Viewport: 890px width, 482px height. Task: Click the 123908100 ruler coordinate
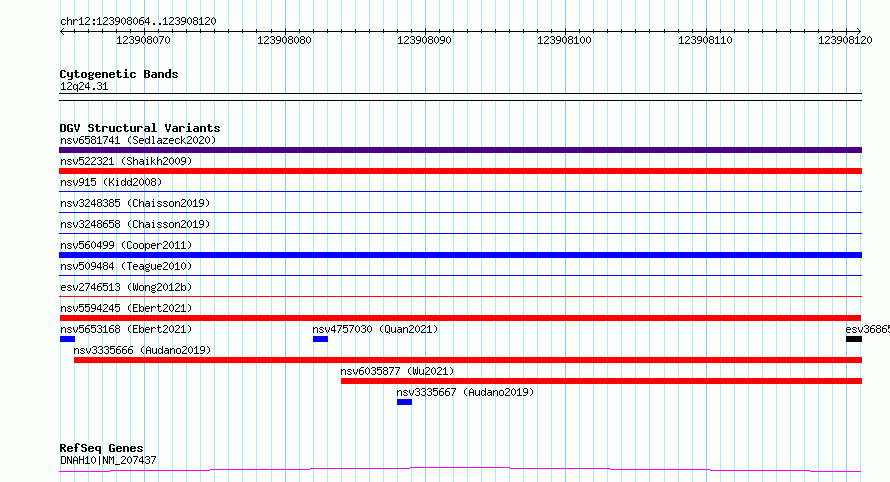tap(564, 40)
